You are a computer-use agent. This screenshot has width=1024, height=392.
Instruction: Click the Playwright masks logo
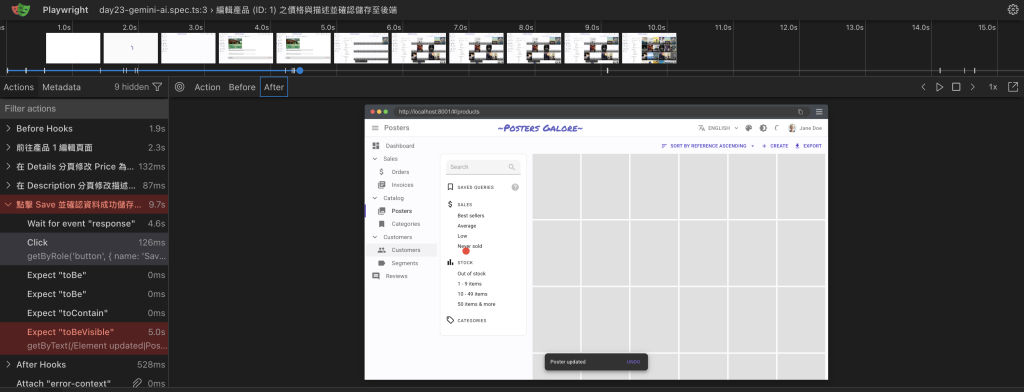pyautogui.click(x=21, y=10)
